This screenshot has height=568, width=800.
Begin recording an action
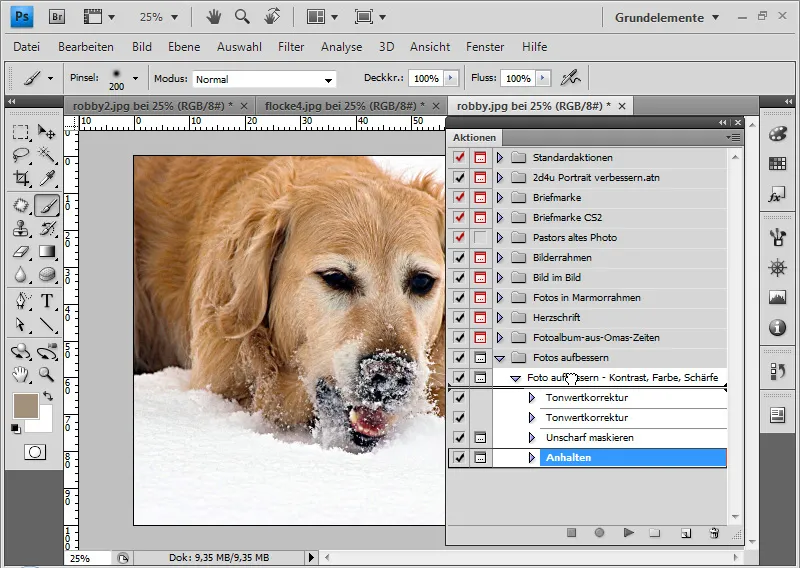point(599,533)
